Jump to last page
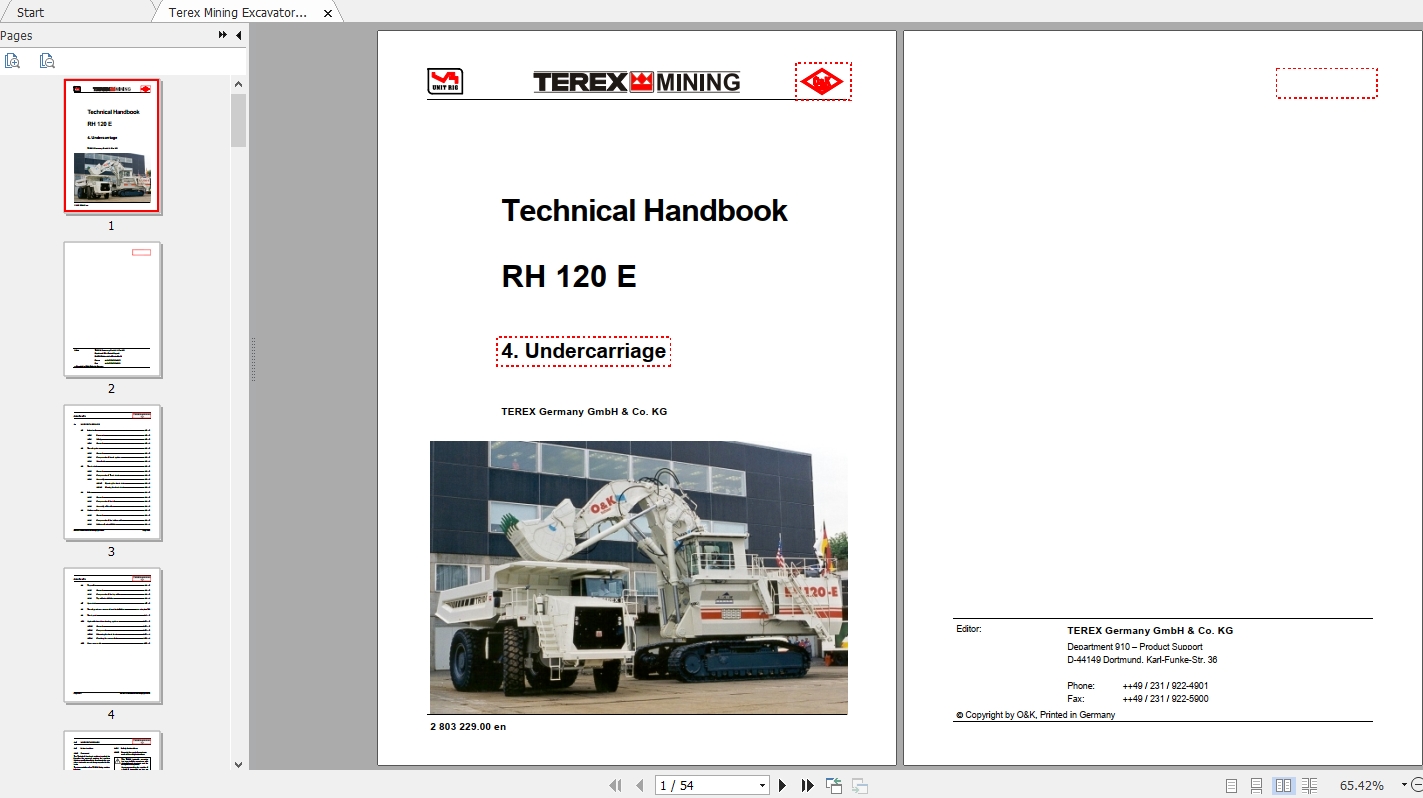The image size is (1423, 798). pyautogui.click(x=807, y=786)
